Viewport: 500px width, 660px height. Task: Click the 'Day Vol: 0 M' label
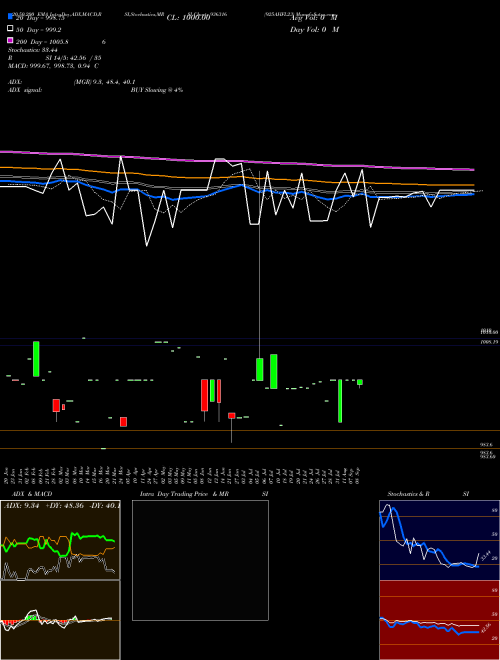click(314, 29)
